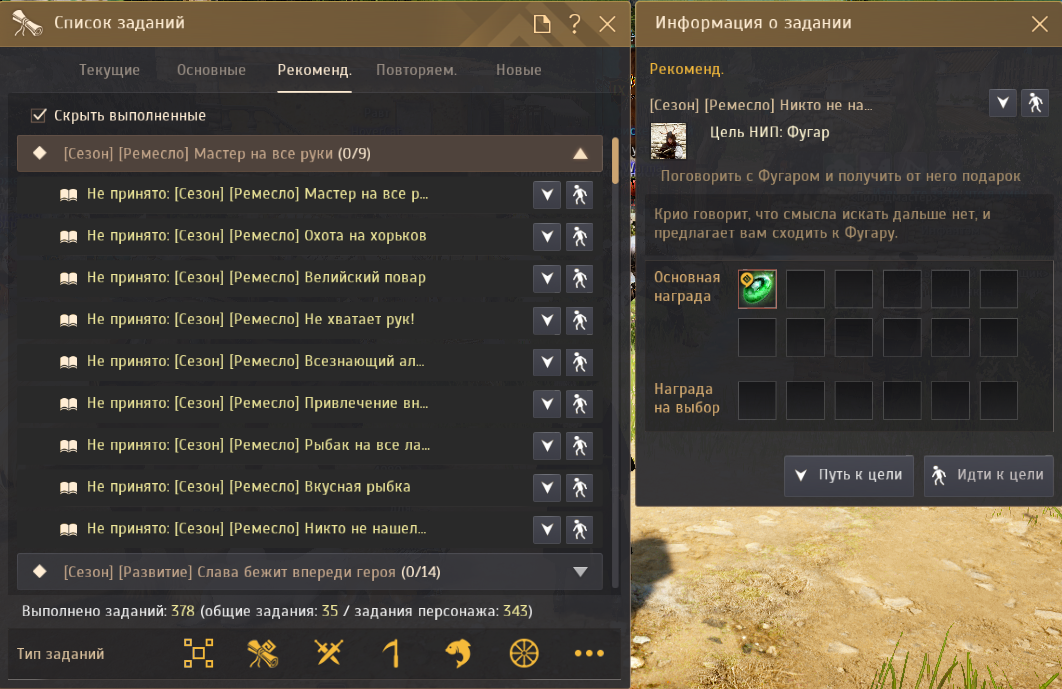Open more quest types via three-dots icon

click(589, 653)
